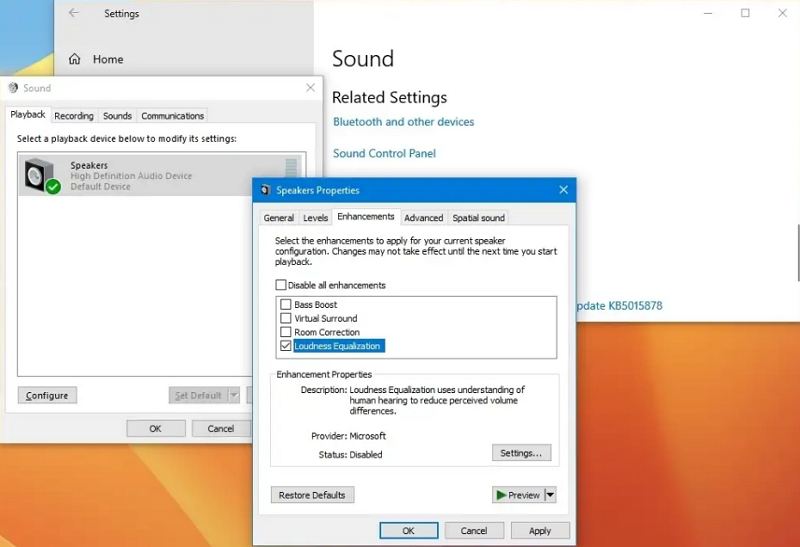Screen dimensions: 800x547
Task: Click the Speakers Properties title bar icon
Action: (265, 190)
